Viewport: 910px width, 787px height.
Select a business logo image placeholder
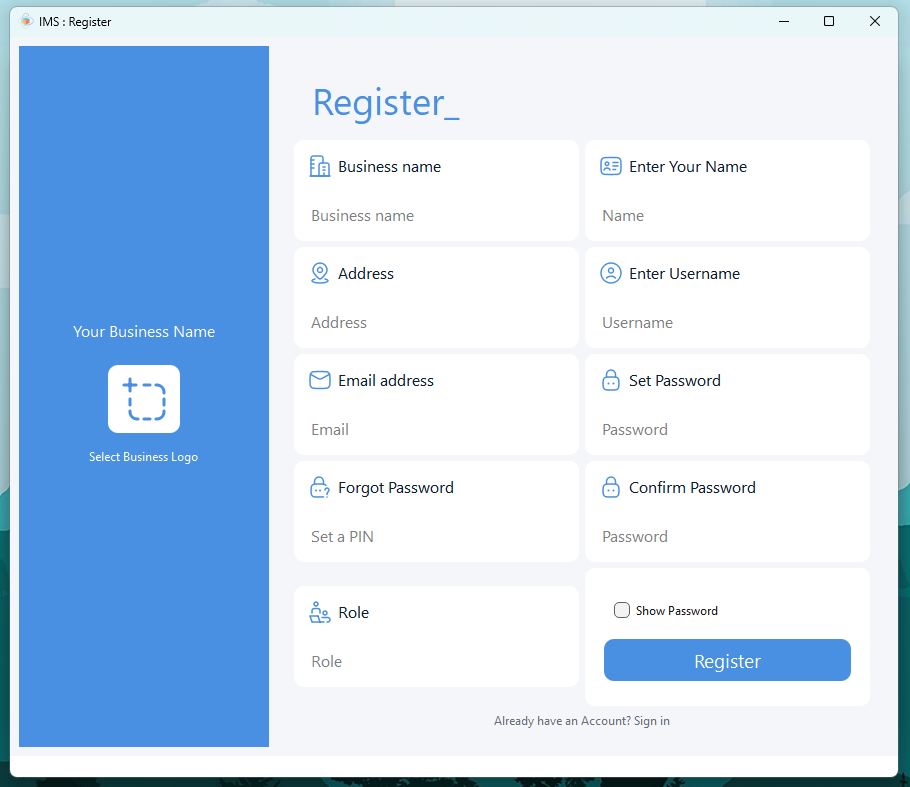(144, 399)
